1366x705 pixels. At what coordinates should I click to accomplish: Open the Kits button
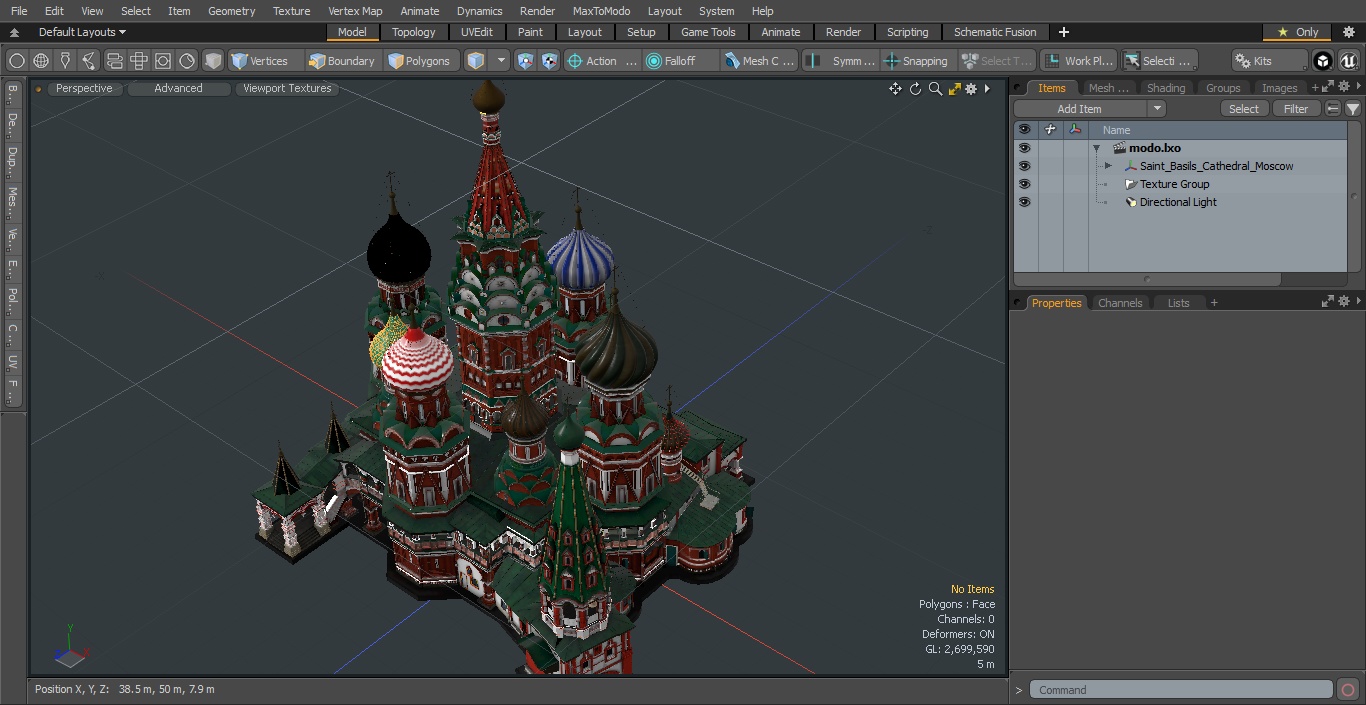tap(1269, 61)
